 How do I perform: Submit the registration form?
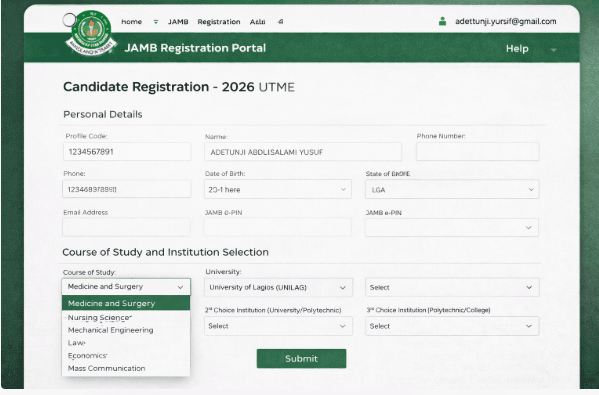pos(301,359)
